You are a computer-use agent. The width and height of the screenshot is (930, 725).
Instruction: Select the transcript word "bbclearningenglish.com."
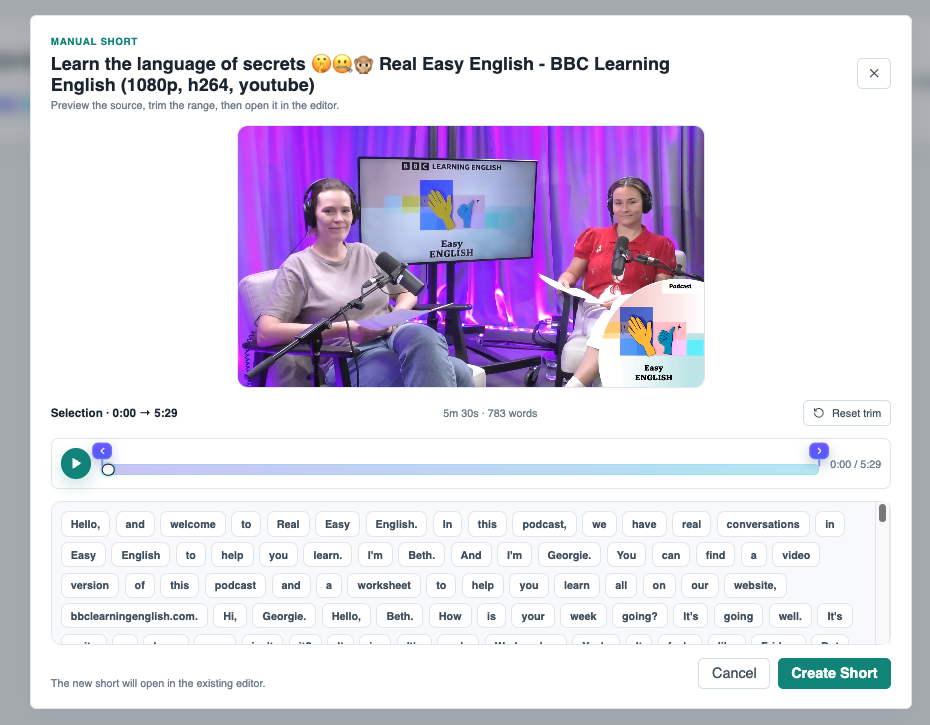click(x=134, y=616)
